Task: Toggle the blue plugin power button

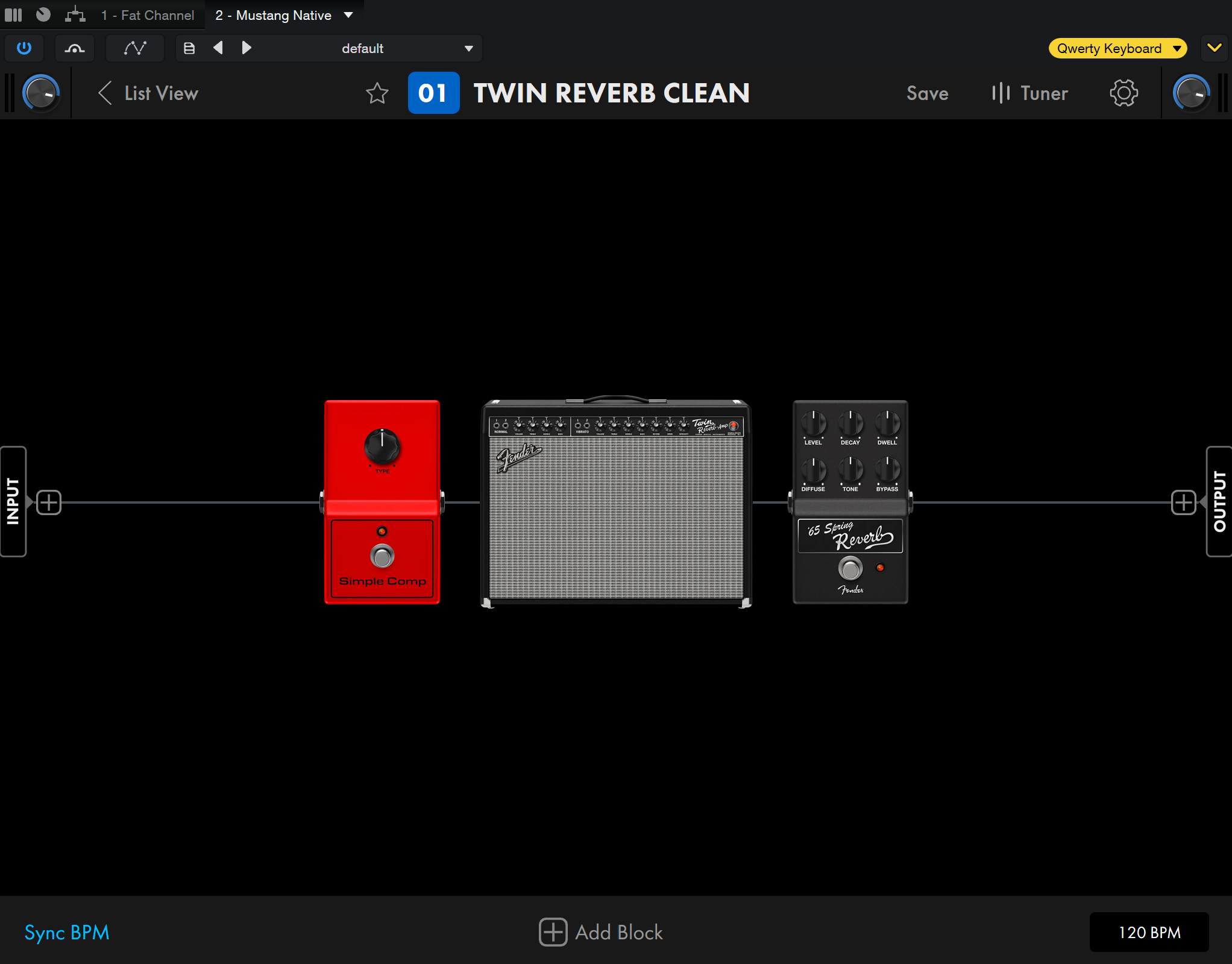Action: pos(24,48)
